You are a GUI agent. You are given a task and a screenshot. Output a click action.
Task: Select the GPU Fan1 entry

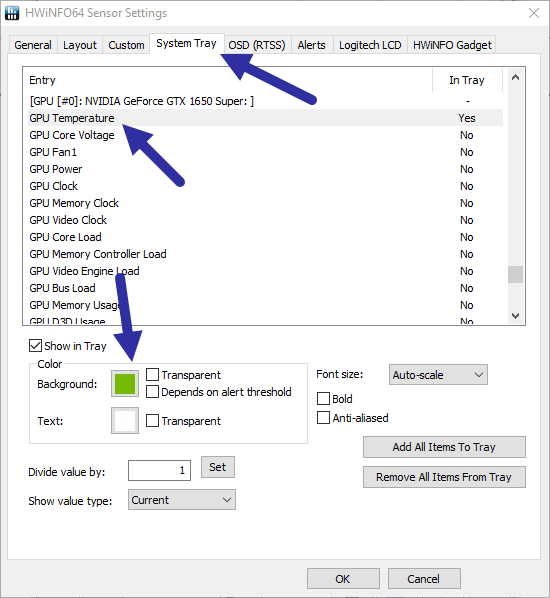tap(265, 152)
